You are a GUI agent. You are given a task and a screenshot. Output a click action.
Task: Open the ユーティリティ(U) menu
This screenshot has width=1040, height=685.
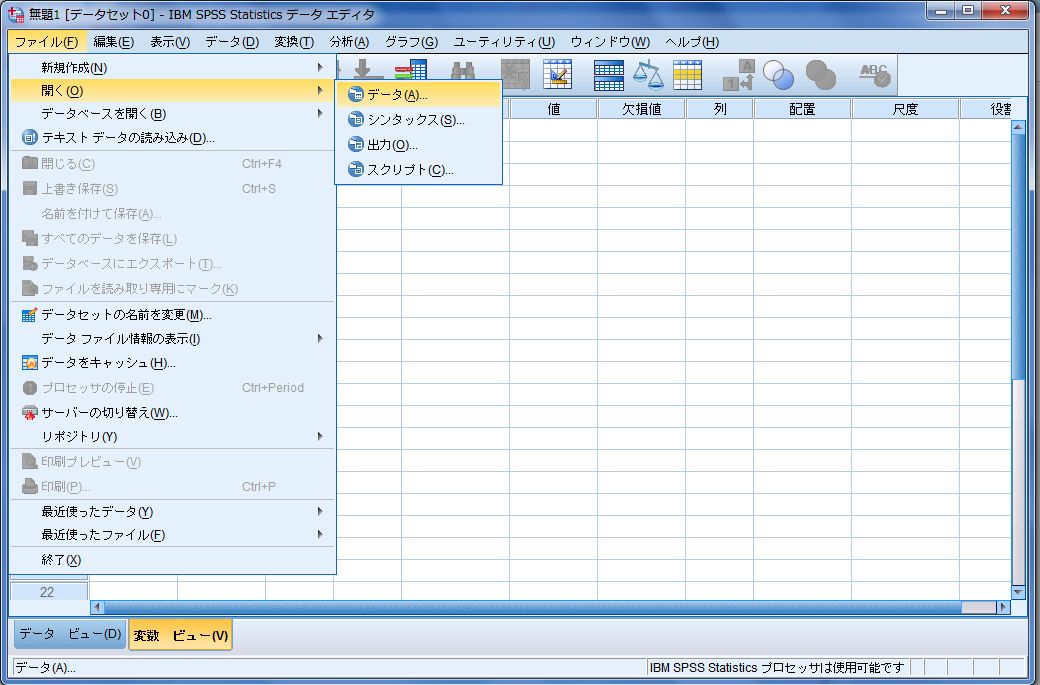tap(504, 42)
